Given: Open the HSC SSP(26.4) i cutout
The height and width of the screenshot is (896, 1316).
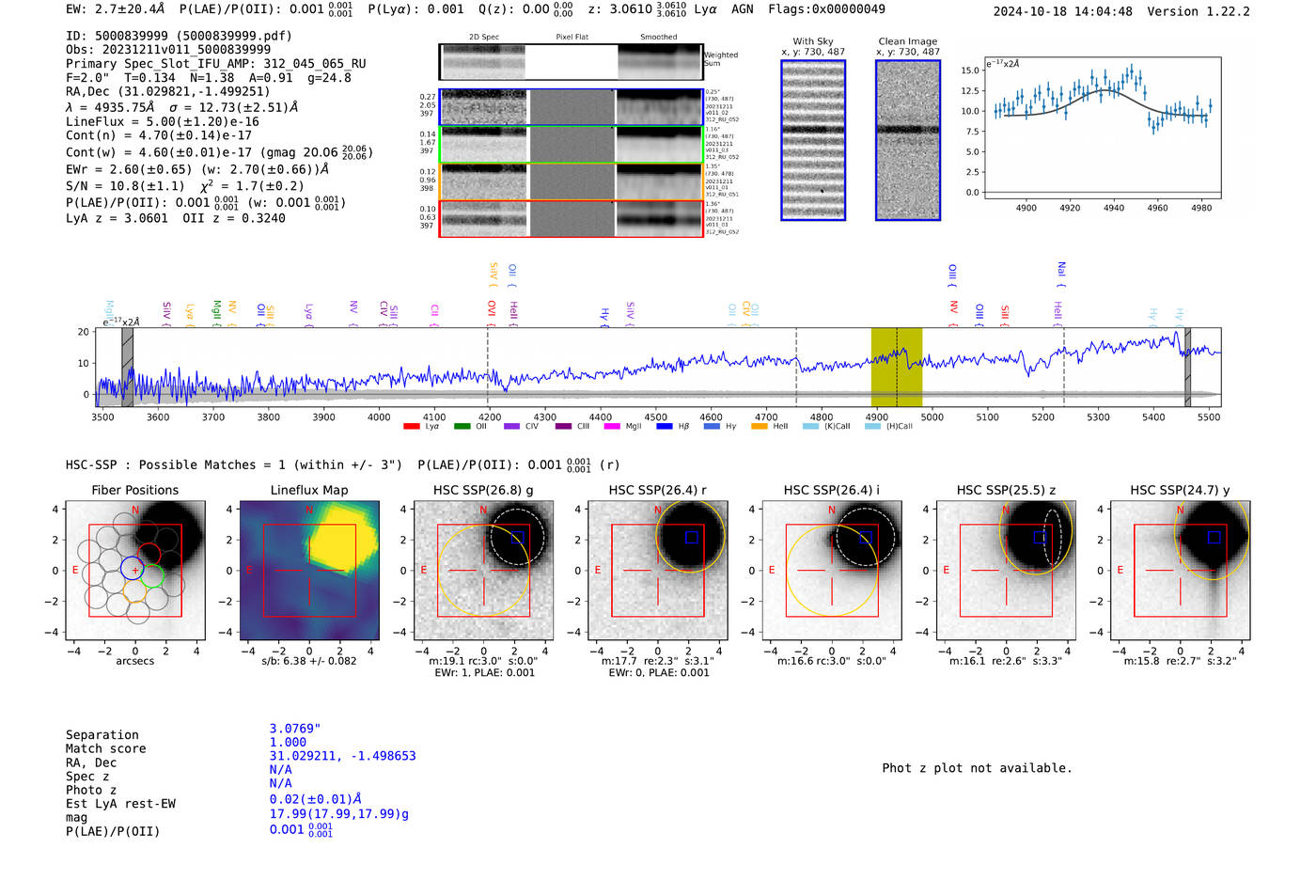Looking at the screenshot, I should [x=832, y=570].
